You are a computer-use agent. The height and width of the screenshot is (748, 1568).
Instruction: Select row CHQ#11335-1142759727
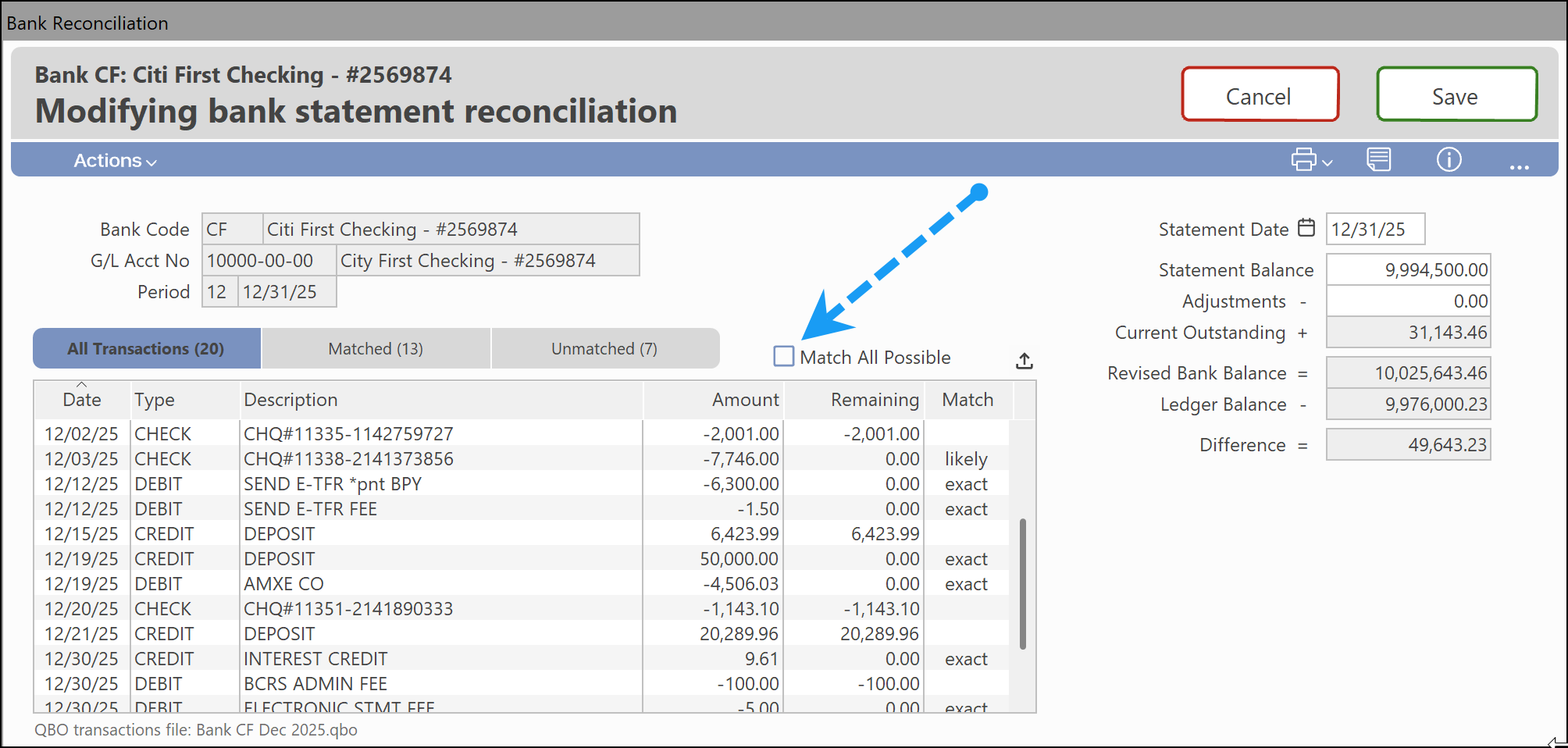522,433
